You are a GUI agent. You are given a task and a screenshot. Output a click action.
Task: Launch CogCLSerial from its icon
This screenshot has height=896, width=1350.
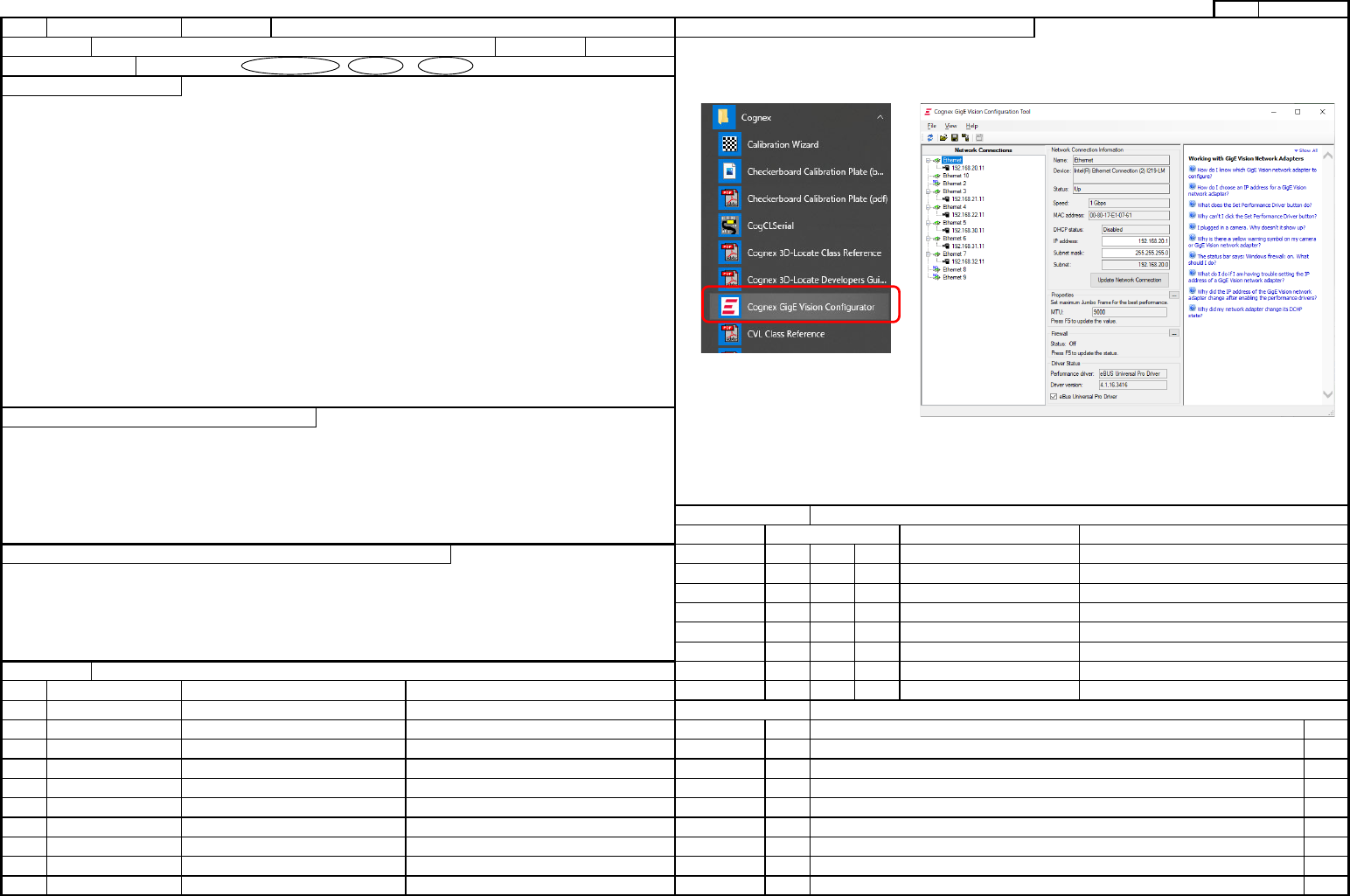pyautogui.click(x=729, y=226)
